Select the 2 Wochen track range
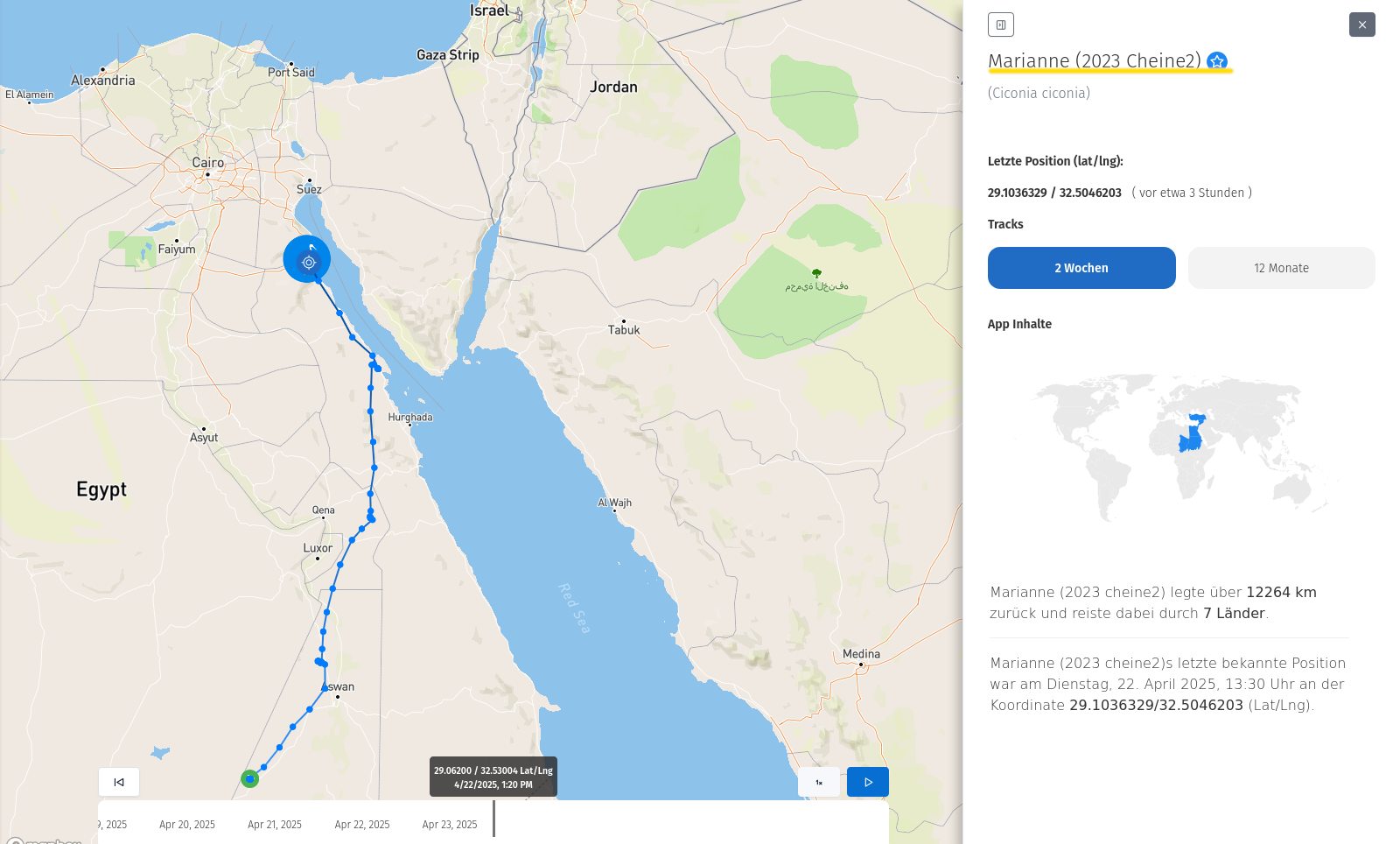Viewport: 1400px width, 844px height. tap(1081, 268)
